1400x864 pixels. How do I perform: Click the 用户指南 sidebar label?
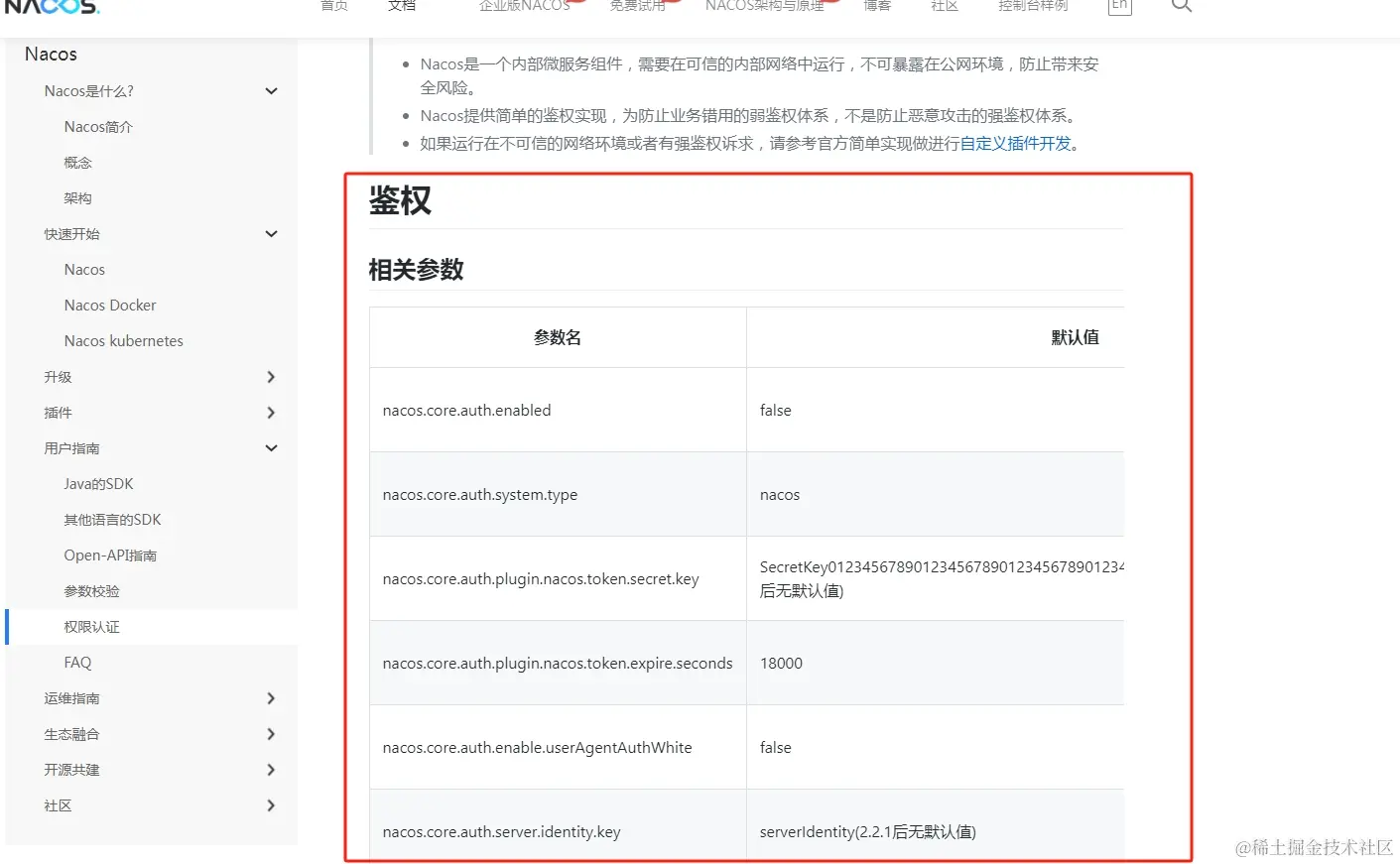(71, 448)
